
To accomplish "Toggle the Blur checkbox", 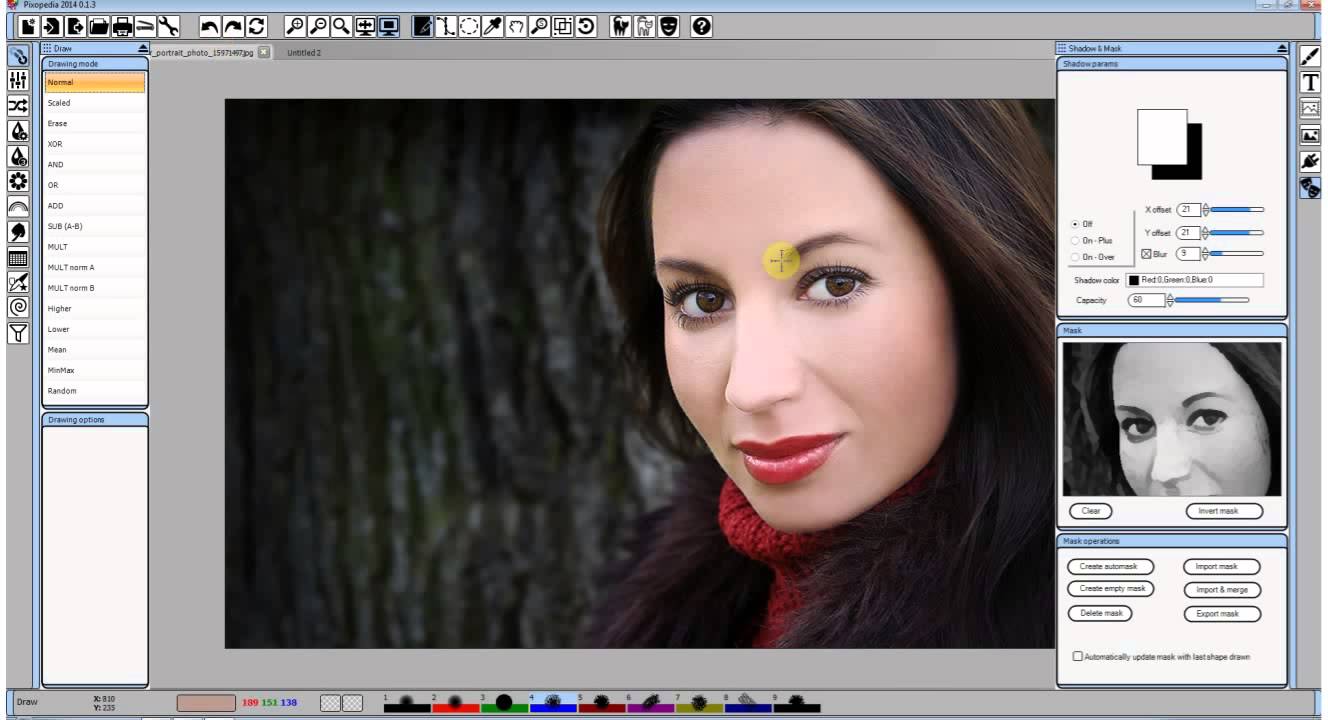I will [1146, 254].
